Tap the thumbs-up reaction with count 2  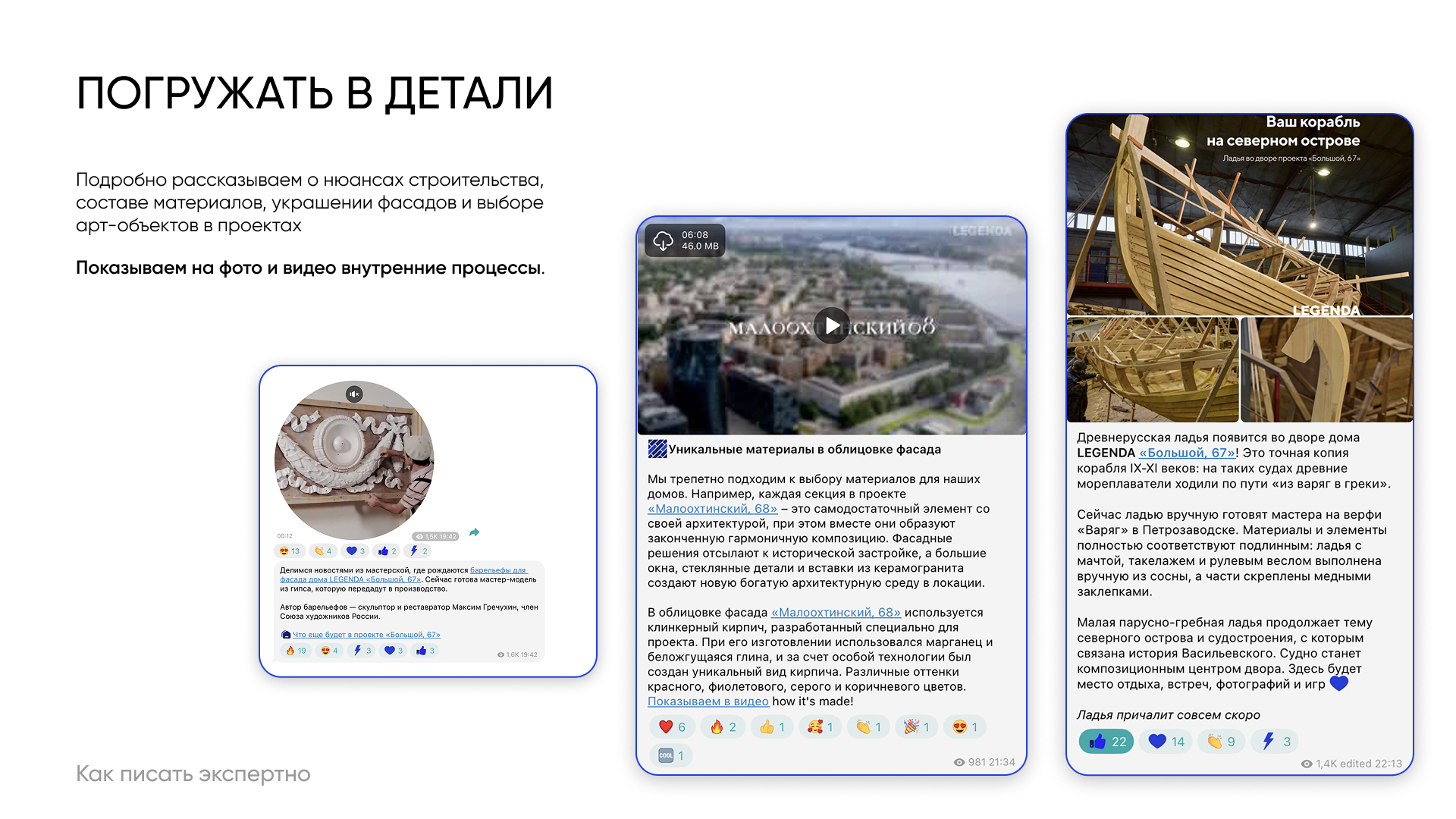tap(388, 551)
